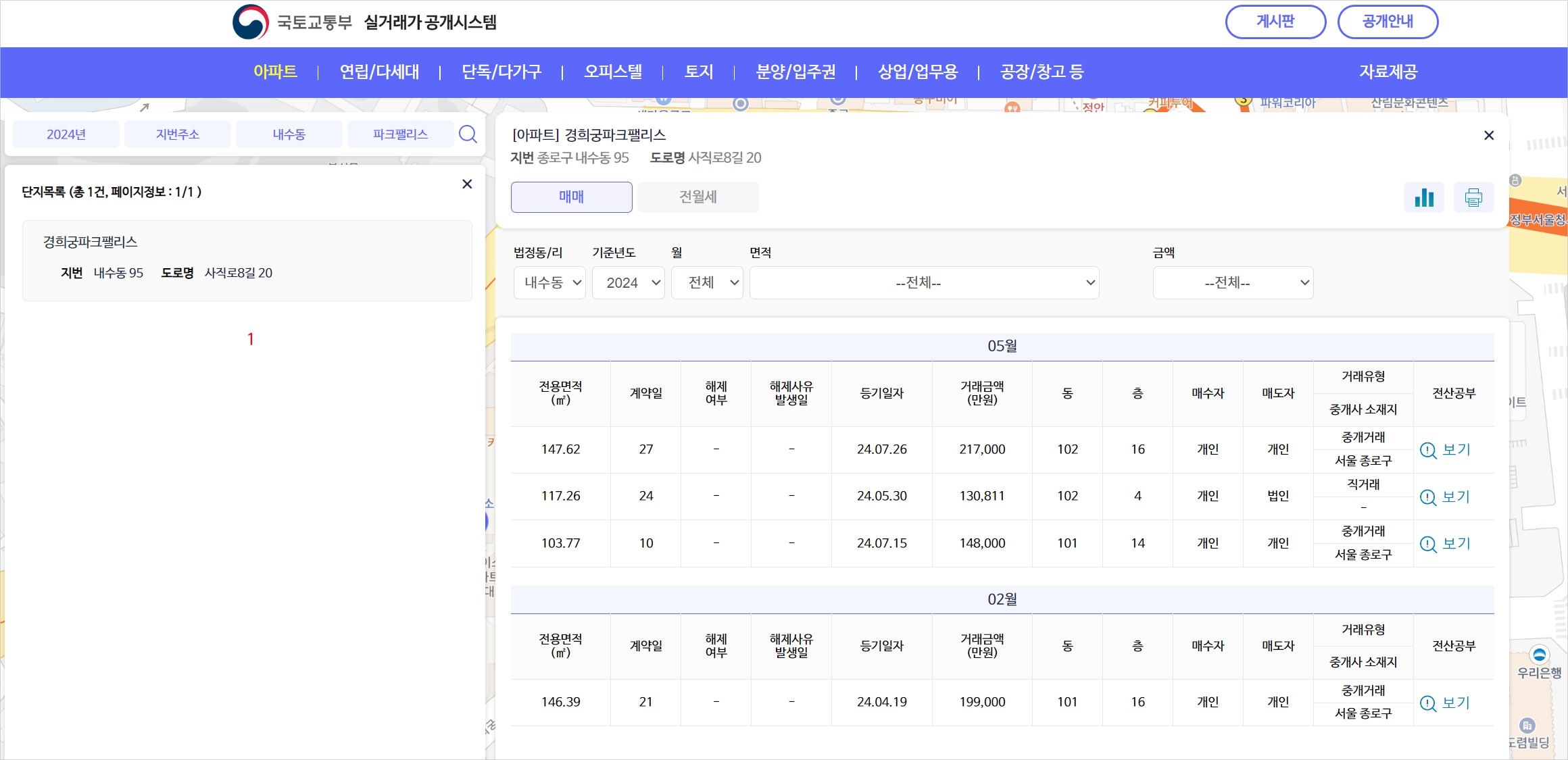1568x760 pixels.
Task: Open the 연립/다세대 menu
Action: tap(379, 72)
